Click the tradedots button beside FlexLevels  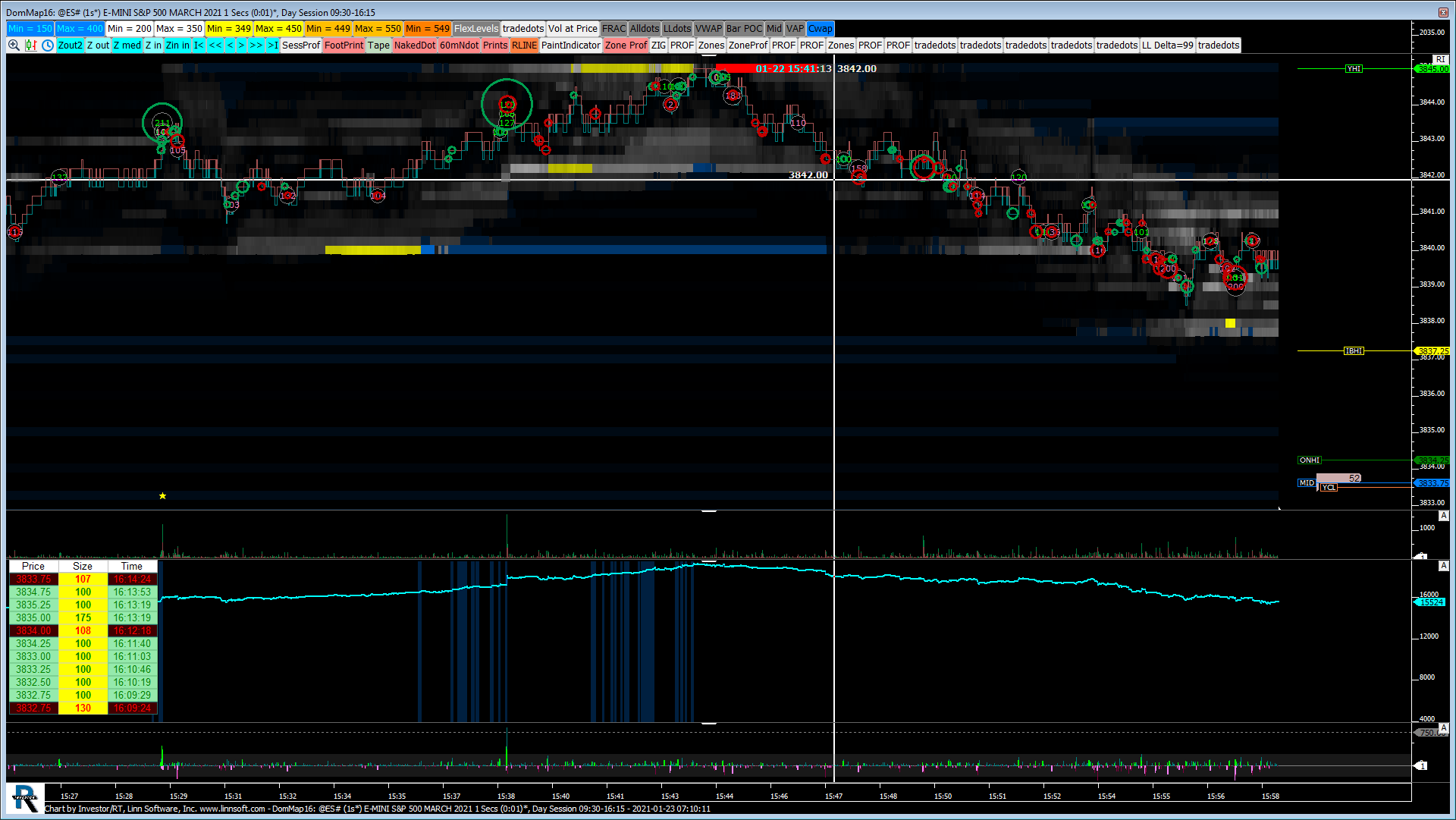(x=523, y=29)
